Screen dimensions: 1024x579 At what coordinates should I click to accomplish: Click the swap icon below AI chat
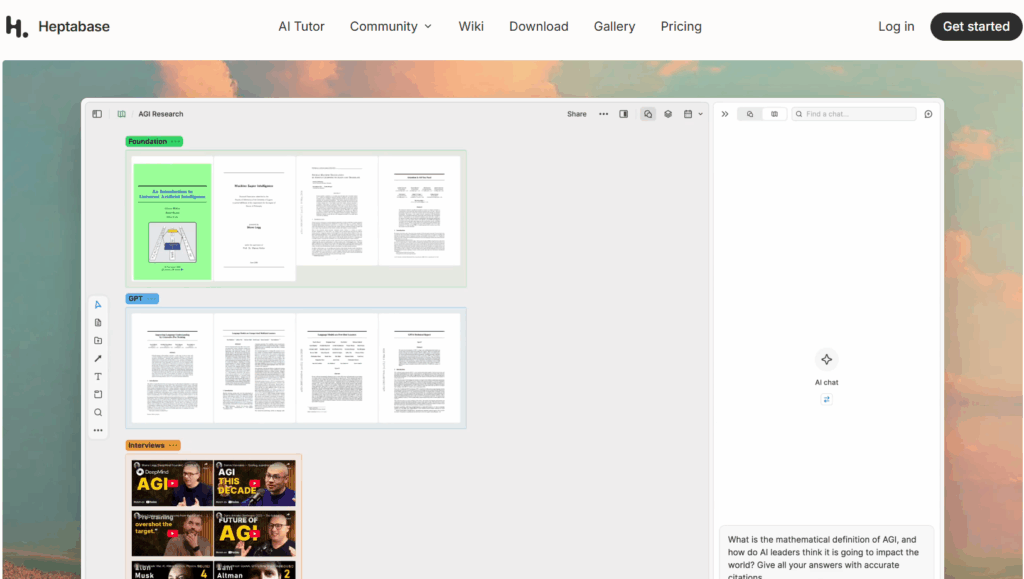826,399
